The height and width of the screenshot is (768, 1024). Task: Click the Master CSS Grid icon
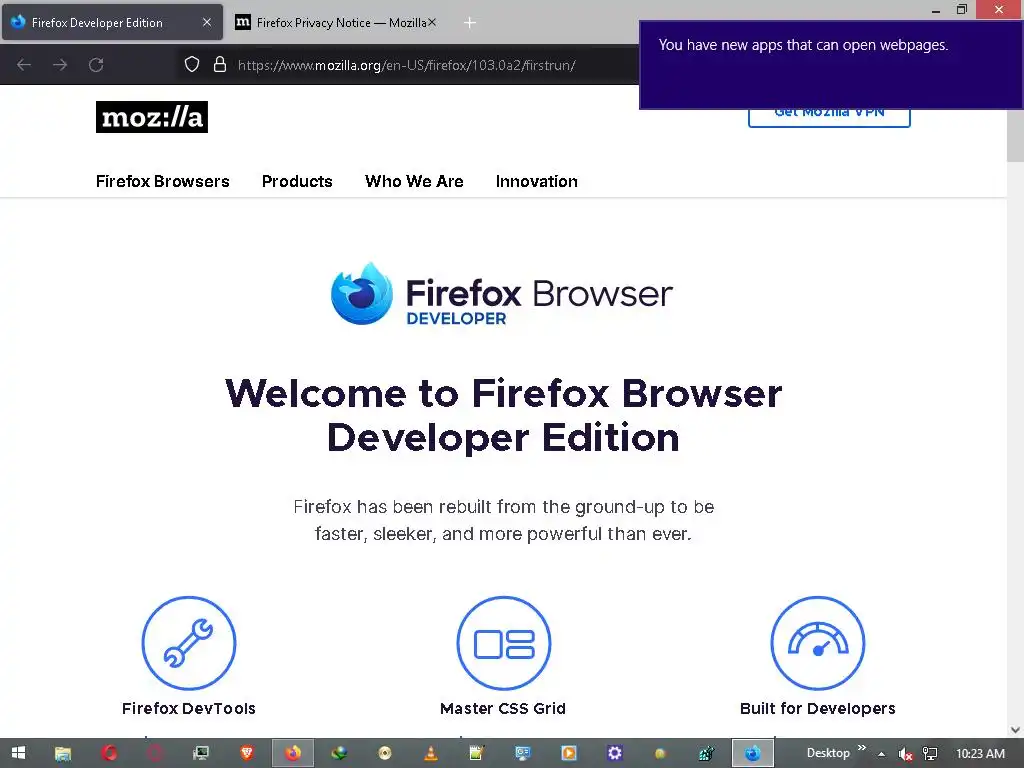(x=504, y=643)
